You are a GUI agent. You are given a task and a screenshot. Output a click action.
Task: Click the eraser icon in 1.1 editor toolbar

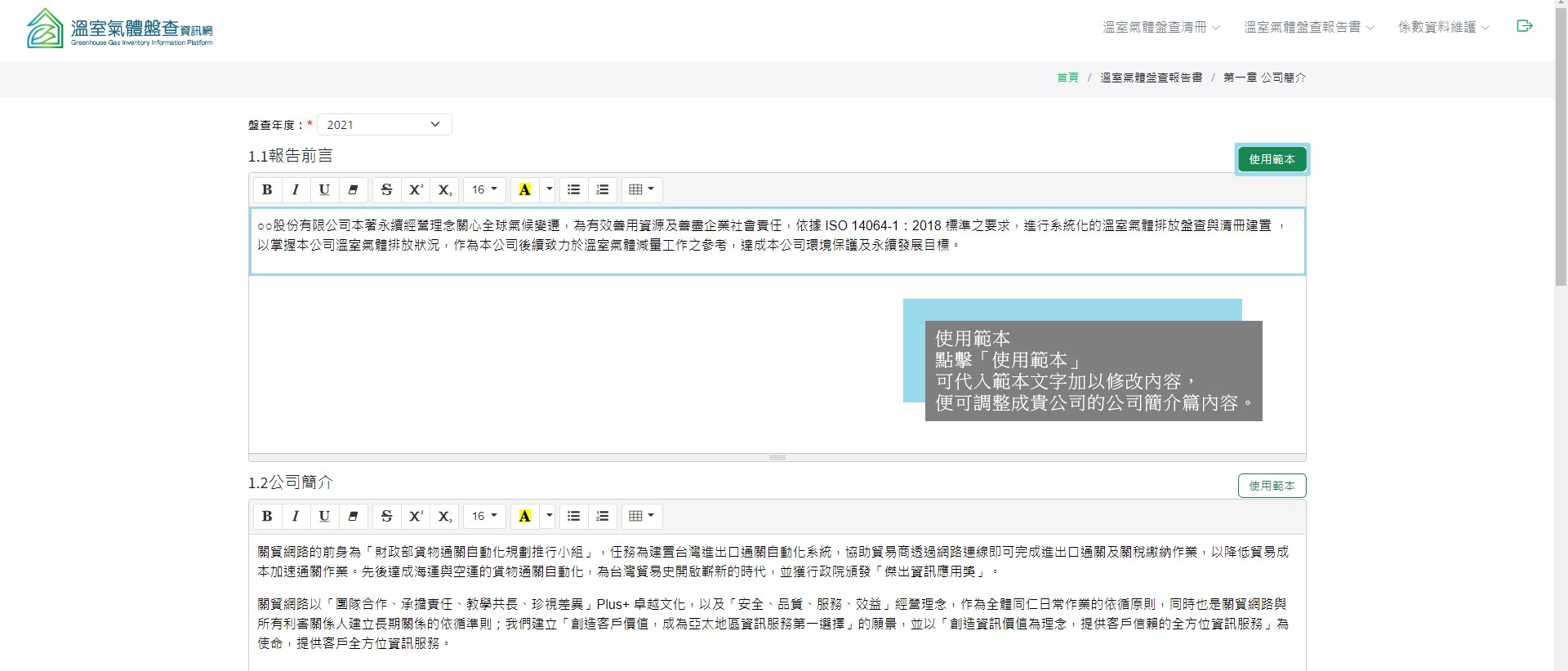[x=353, y=190]
